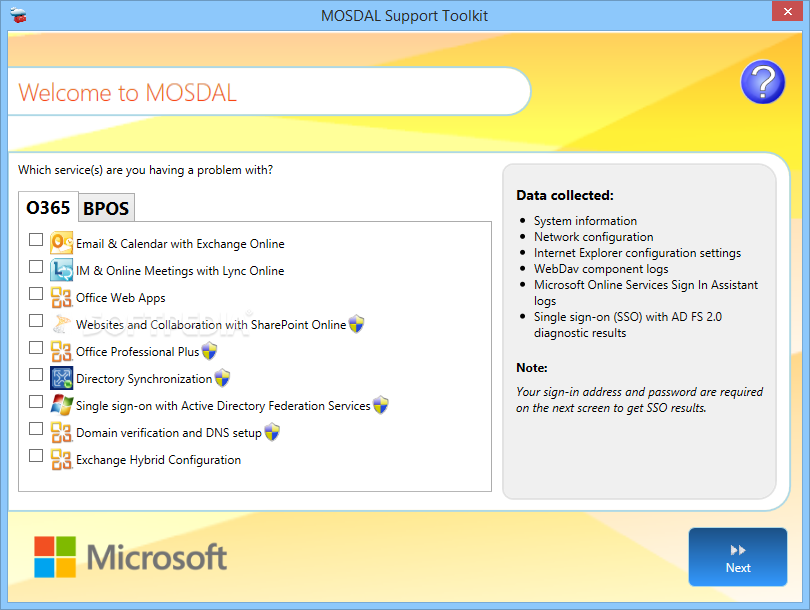Viewport: 810px width, 610px height.
Task: Click the 'MOSDAL Support Toolkit' title text
Action: coord(404,16)
